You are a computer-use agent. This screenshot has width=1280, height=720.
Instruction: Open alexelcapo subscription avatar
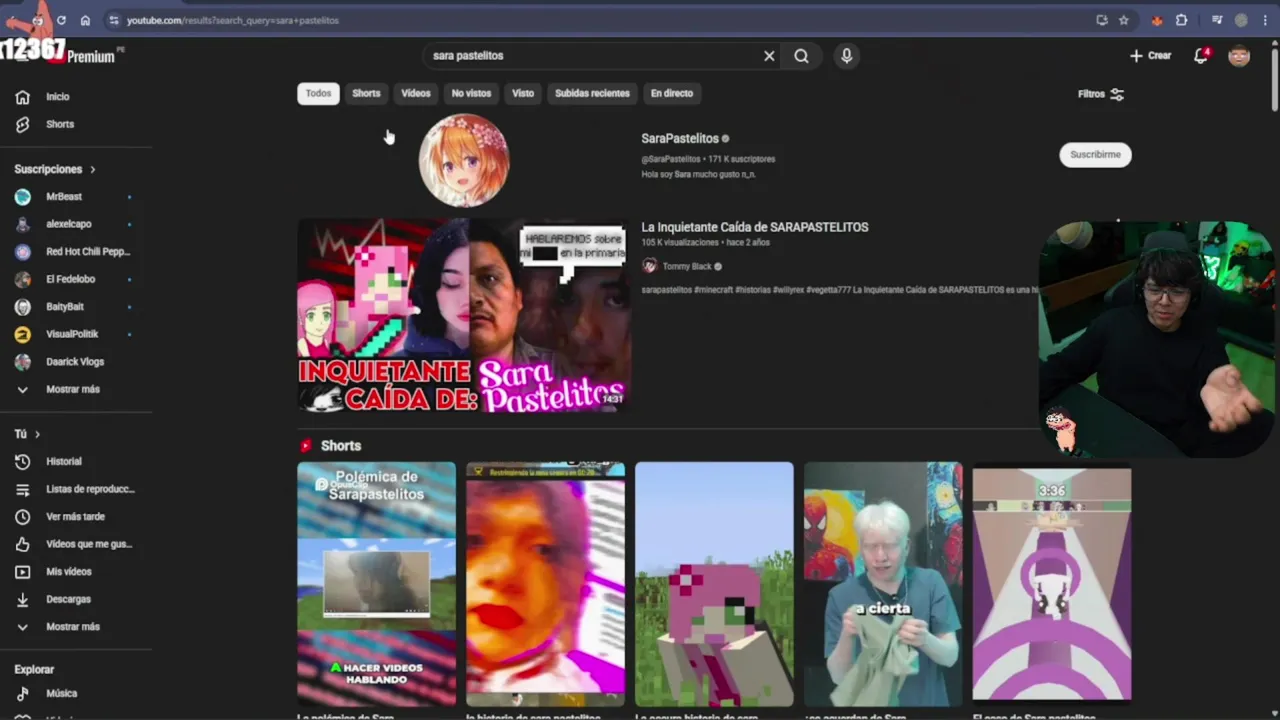coord(22,224)
